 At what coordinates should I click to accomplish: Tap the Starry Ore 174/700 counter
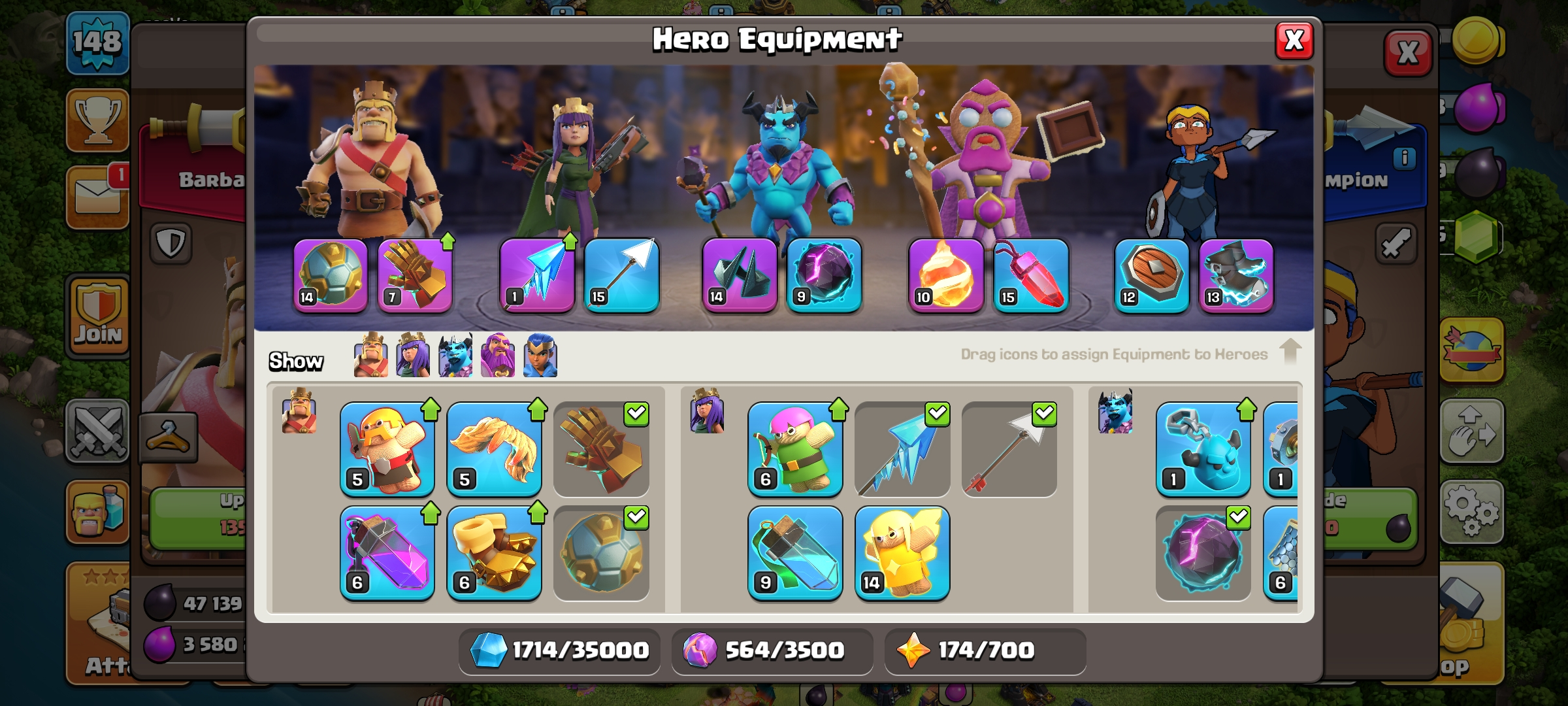985,650
